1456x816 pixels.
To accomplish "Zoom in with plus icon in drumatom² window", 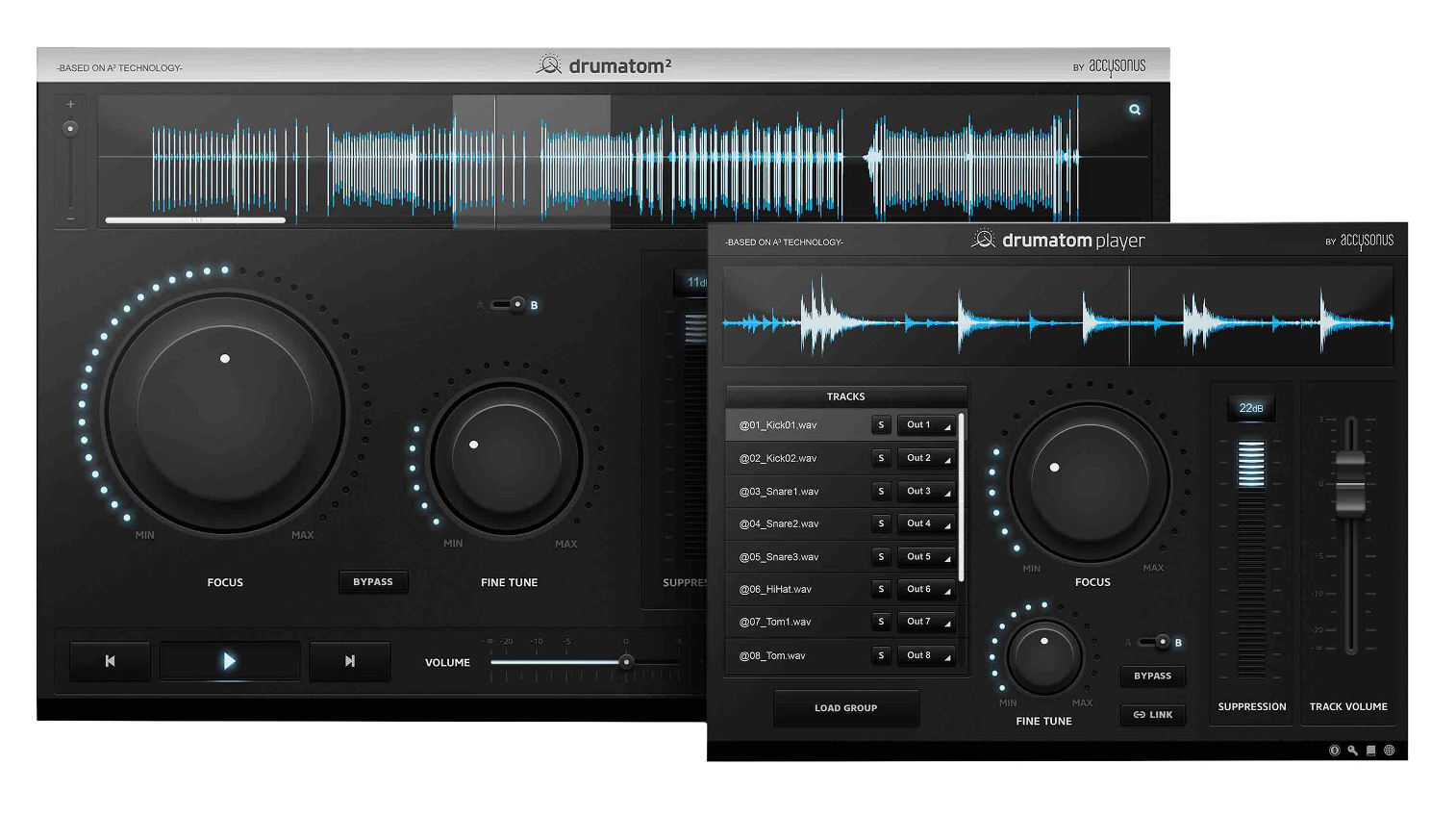I will click(x=70, y=104).
